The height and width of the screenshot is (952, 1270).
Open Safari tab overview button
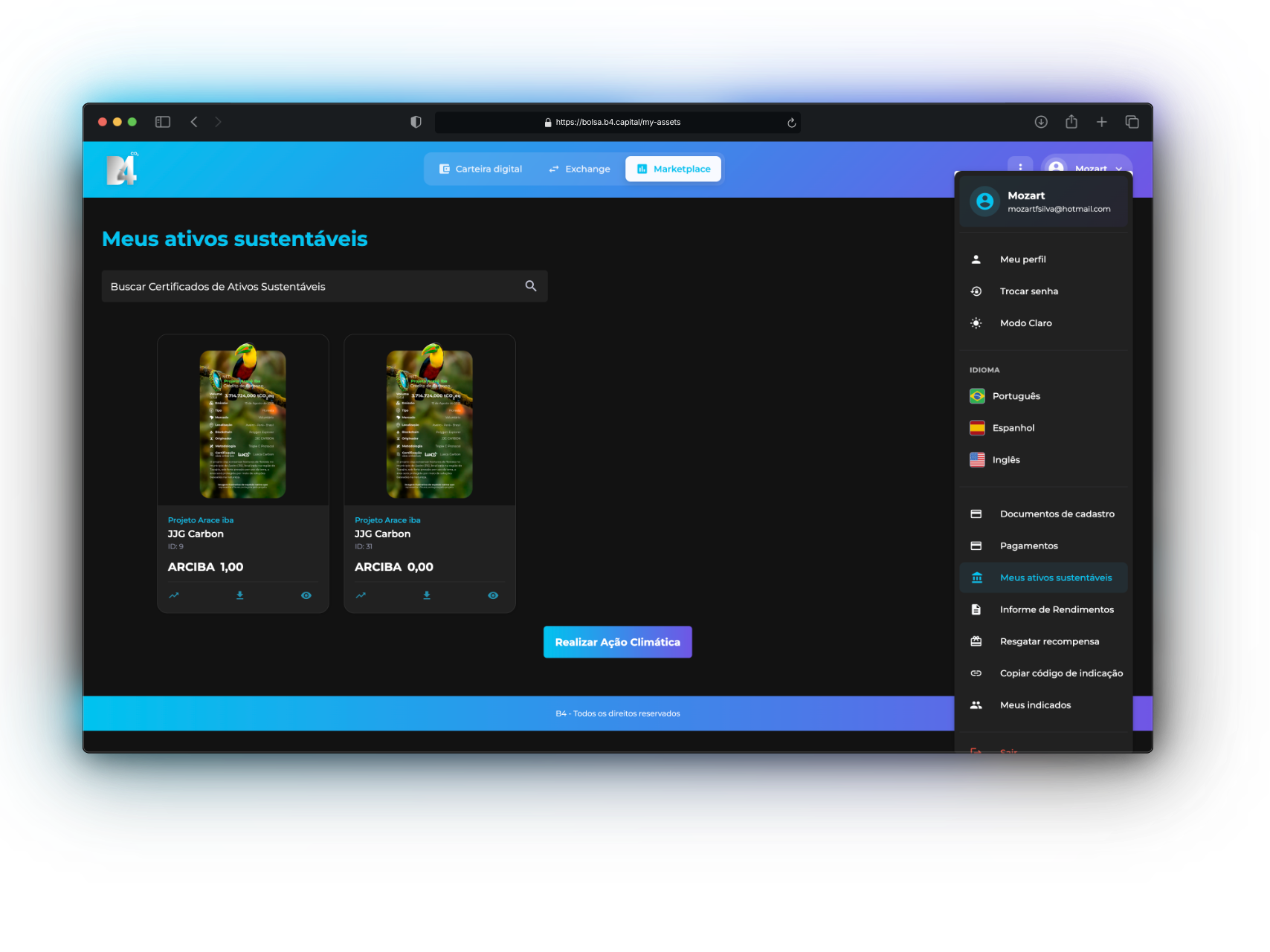click(x=1132, y=122)
